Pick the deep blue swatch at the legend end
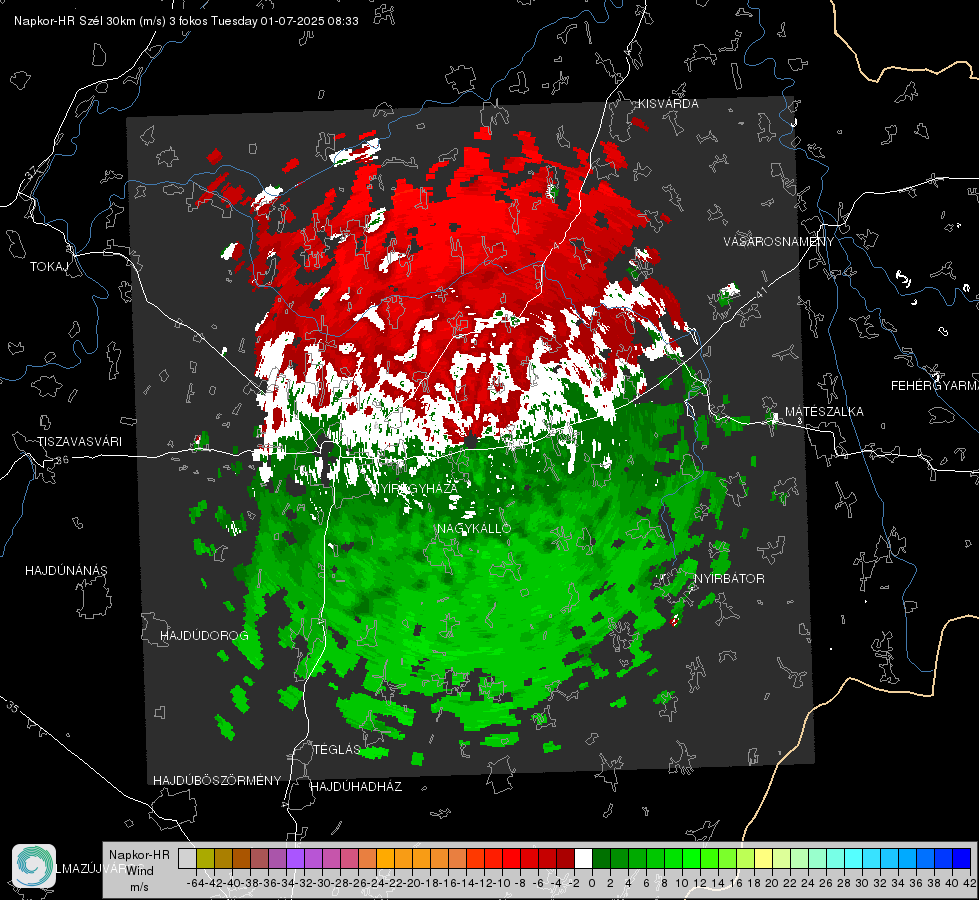The height and width of the screenshot is (900, 979). click(962, 858)
